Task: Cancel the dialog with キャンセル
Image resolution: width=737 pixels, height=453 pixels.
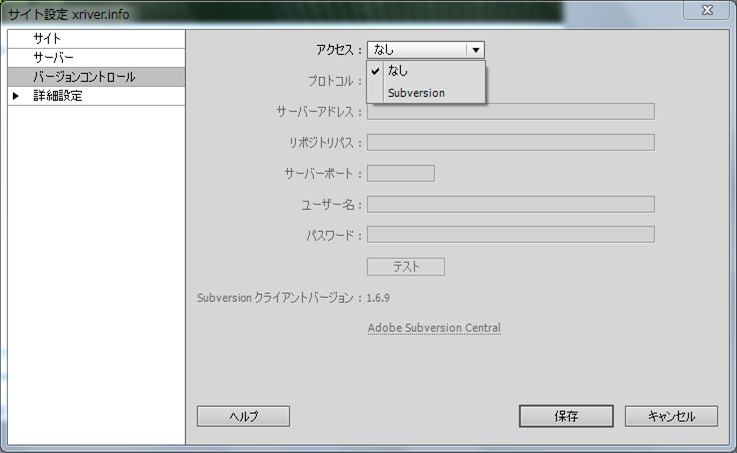Action: click(671, 416)
